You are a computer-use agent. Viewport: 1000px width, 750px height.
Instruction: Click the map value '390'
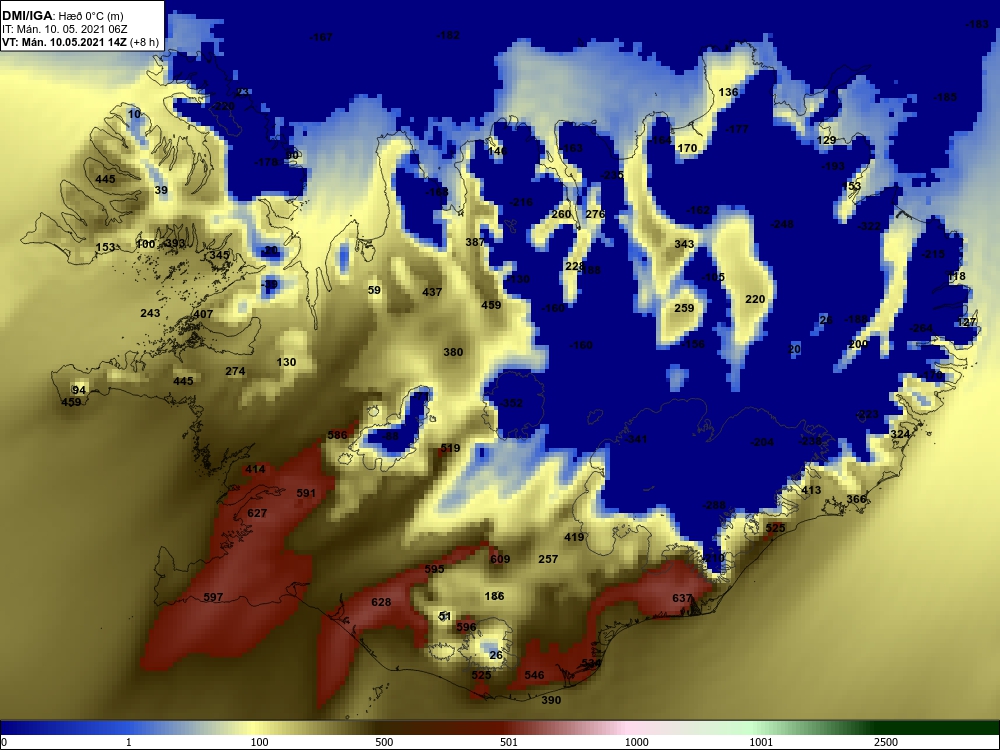tap(551, 700)
